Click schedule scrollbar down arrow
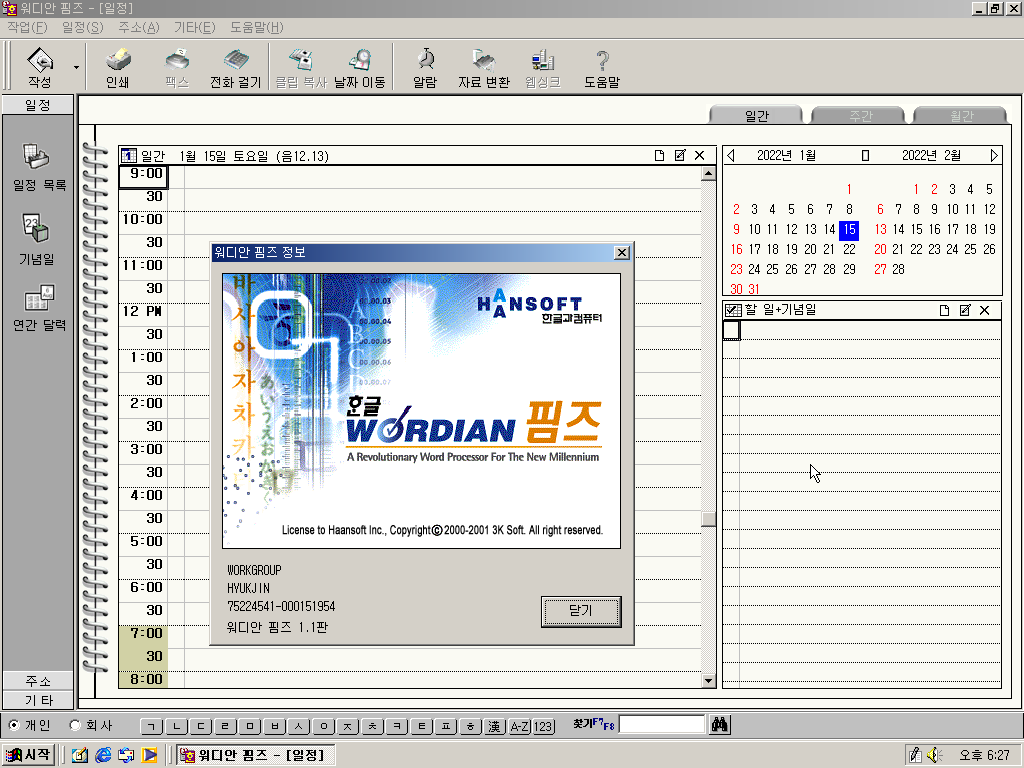The height and width of the screenshot is (768, 1024). point(709,680)
